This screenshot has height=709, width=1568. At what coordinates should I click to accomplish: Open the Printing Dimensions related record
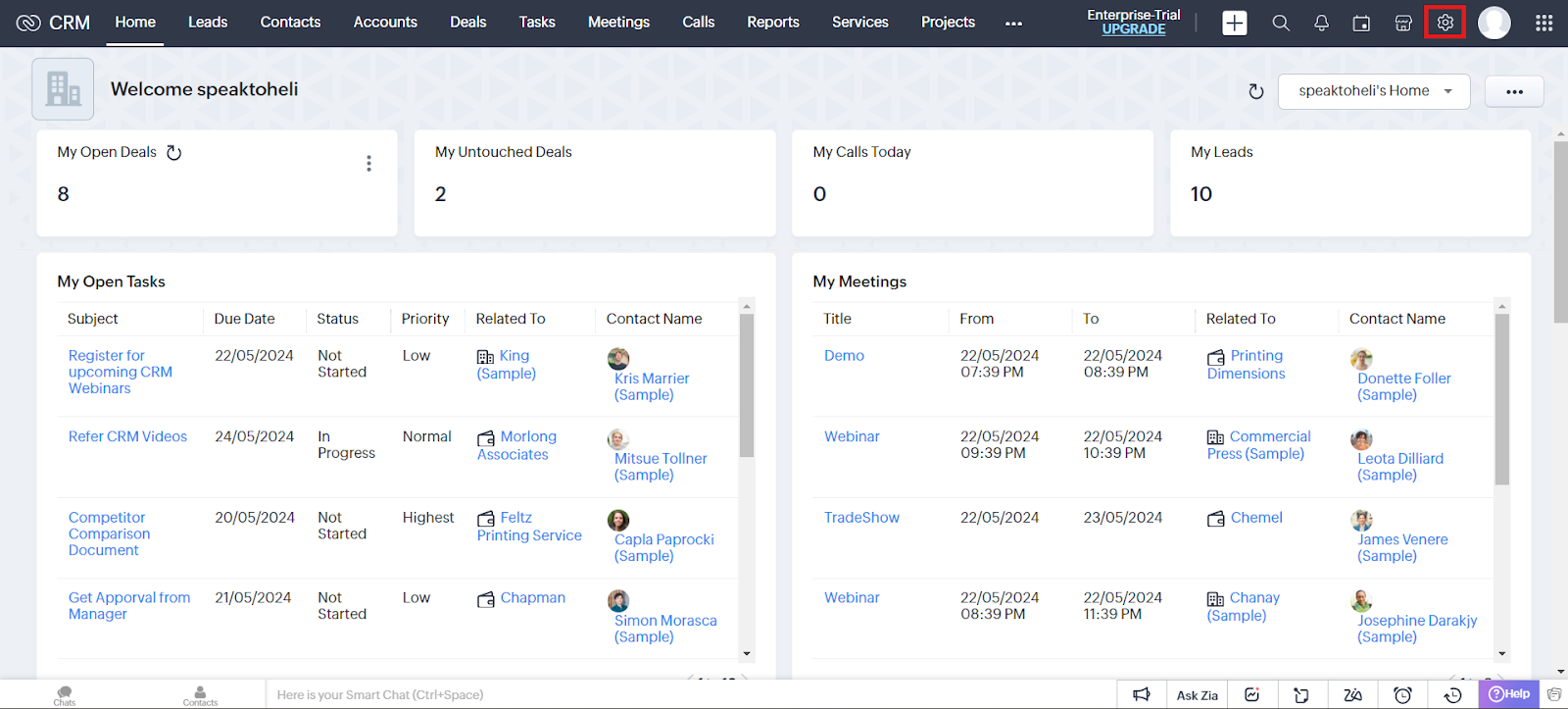(1246, 365)
